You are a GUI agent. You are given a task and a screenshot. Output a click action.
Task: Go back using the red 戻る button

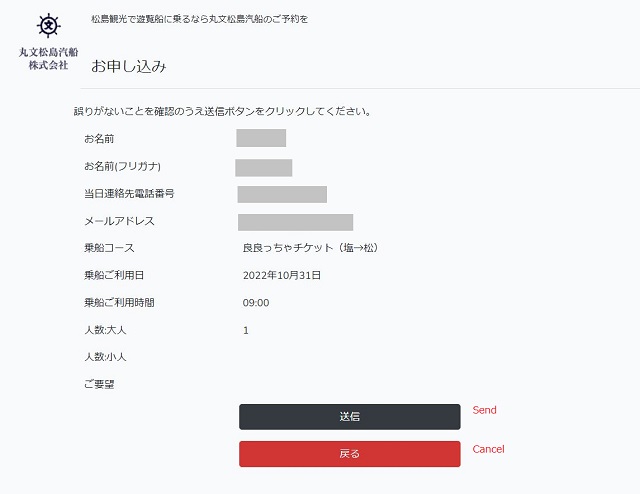[x=350, y=454]
